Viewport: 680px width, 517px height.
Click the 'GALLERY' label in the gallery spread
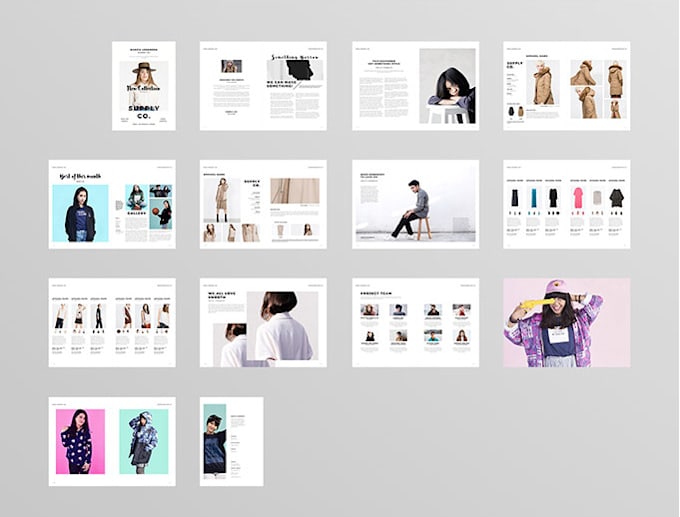pos(136,213)
